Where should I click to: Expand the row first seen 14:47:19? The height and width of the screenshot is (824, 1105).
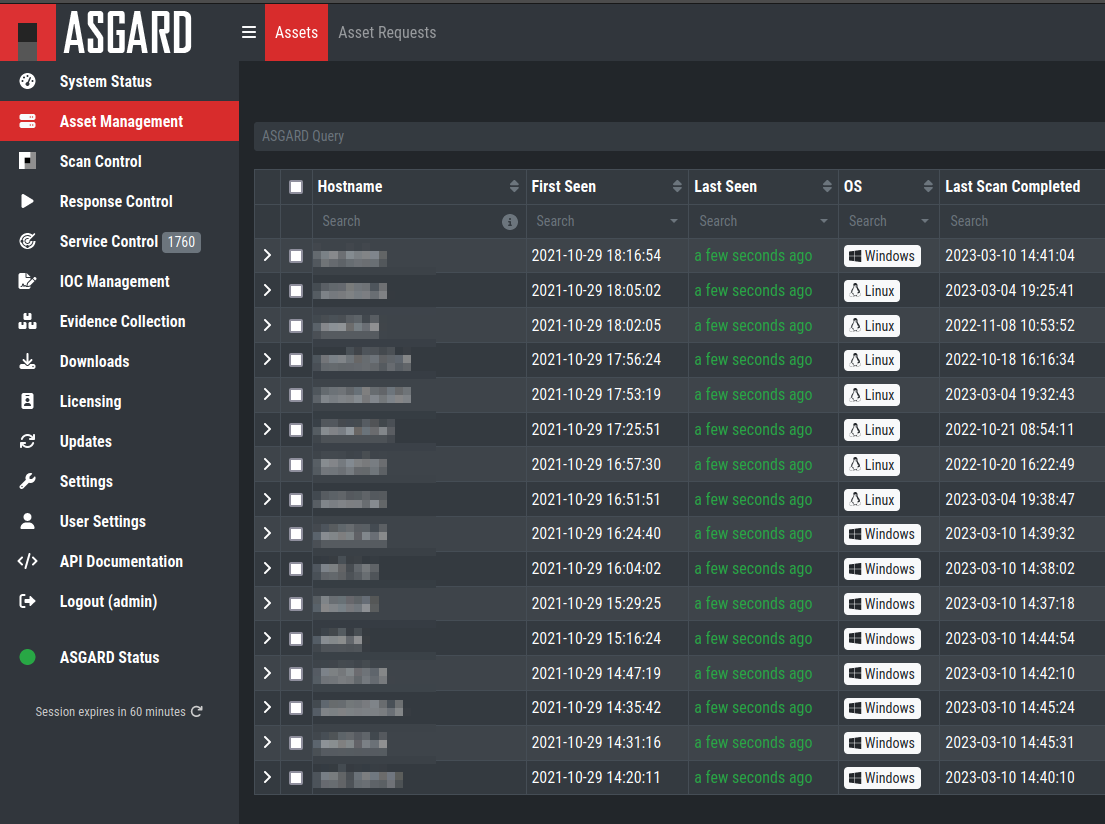point(267,673)
